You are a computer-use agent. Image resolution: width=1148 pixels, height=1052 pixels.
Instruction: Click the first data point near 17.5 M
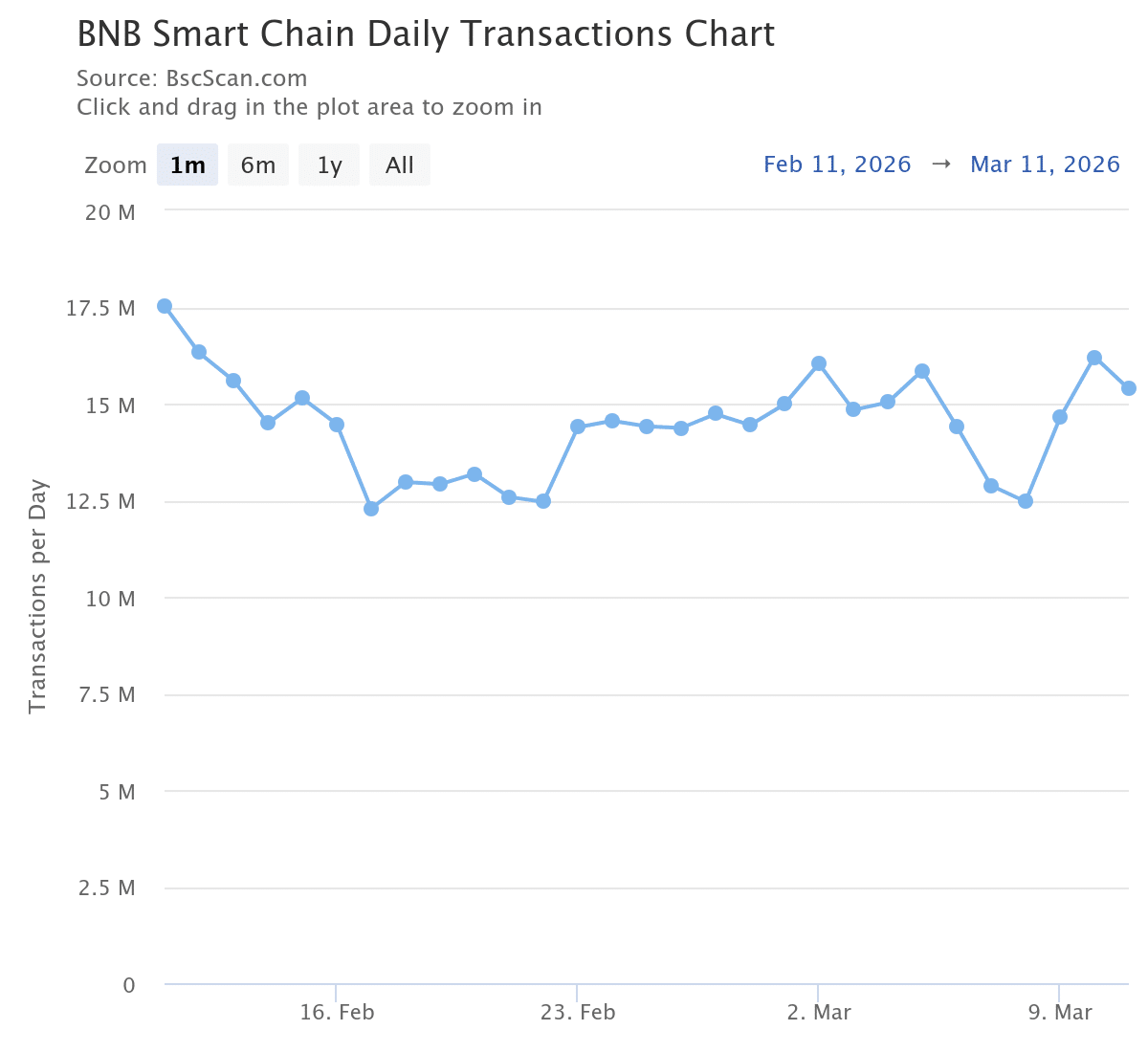pyautogui.click(x=165, y=306)
